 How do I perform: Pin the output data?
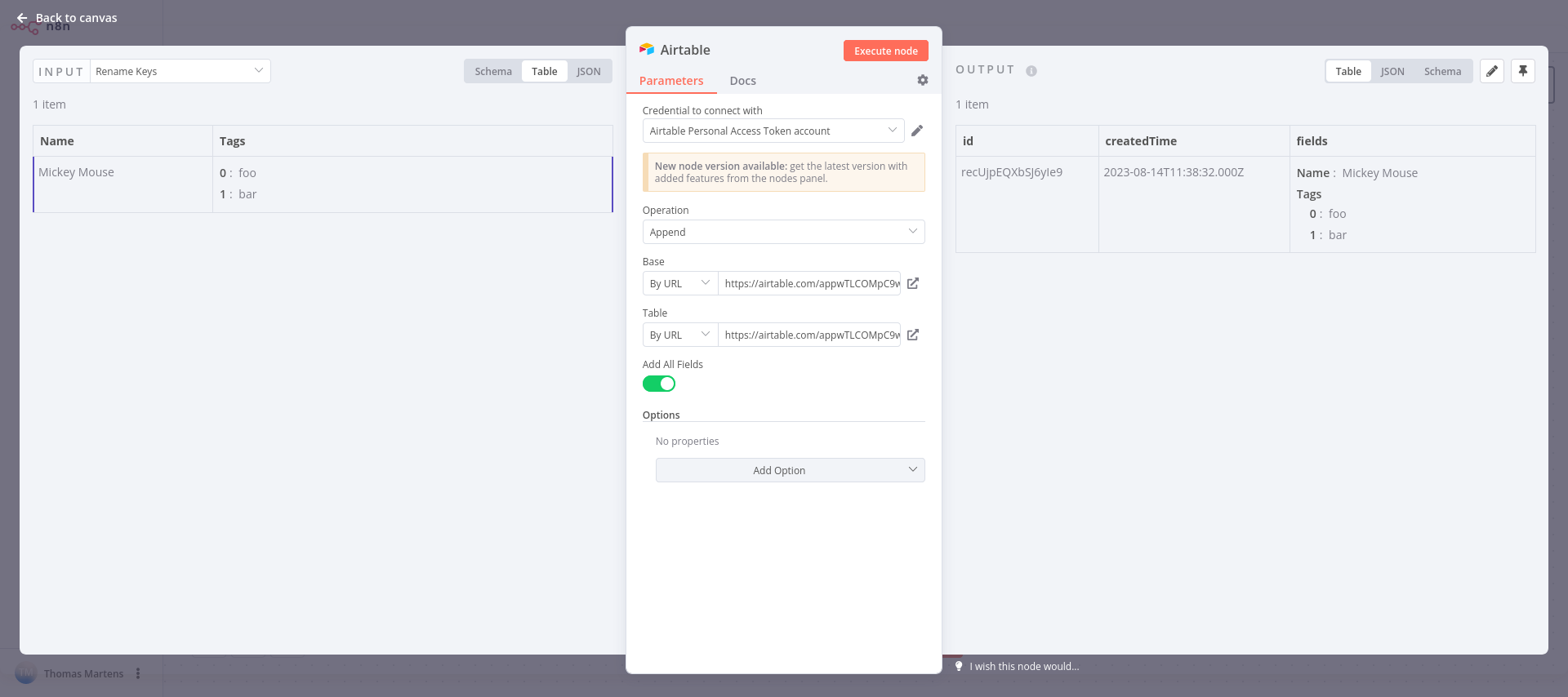click(x=1522, y=71)
